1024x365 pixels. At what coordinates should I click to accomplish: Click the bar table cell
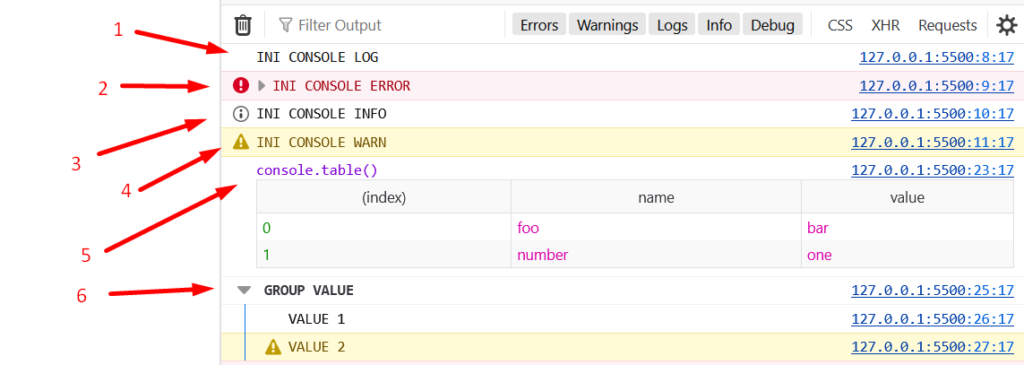(x=908, y=228)
